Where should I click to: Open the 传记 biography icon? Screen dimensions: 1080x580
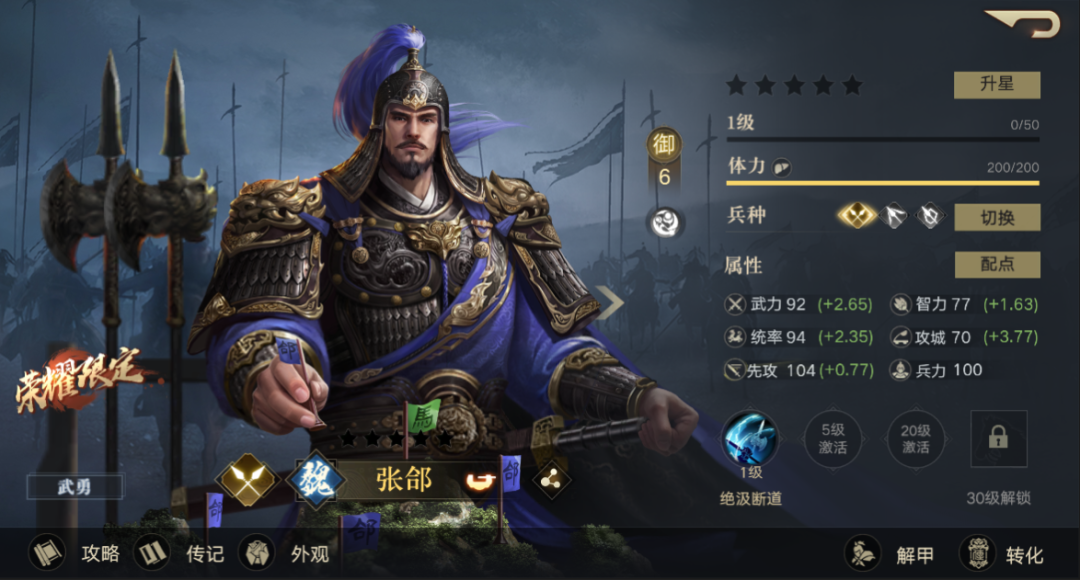[x=152, y=553]
